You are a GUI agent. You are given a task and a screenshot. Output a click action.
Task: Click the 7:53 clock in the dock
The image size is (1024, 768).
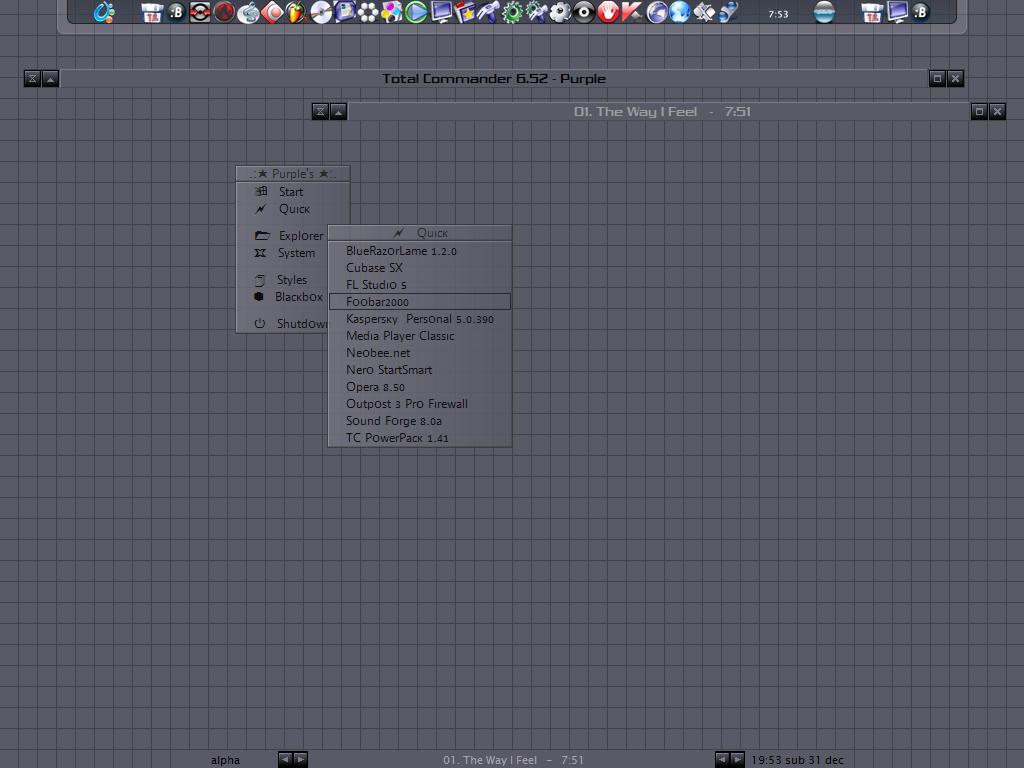[778, 14]
